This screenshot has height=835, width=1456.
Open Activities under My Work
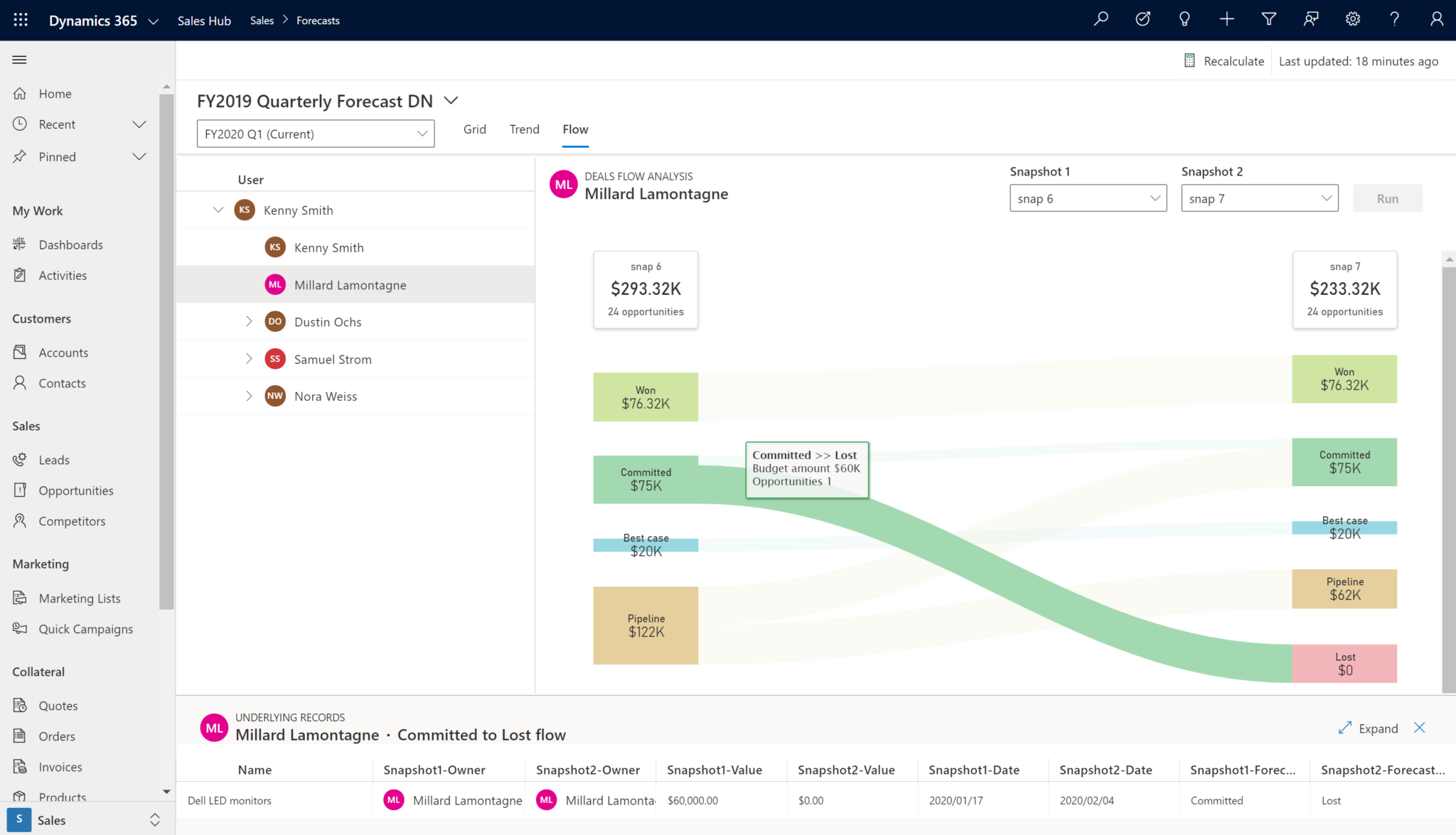[63, 275]
